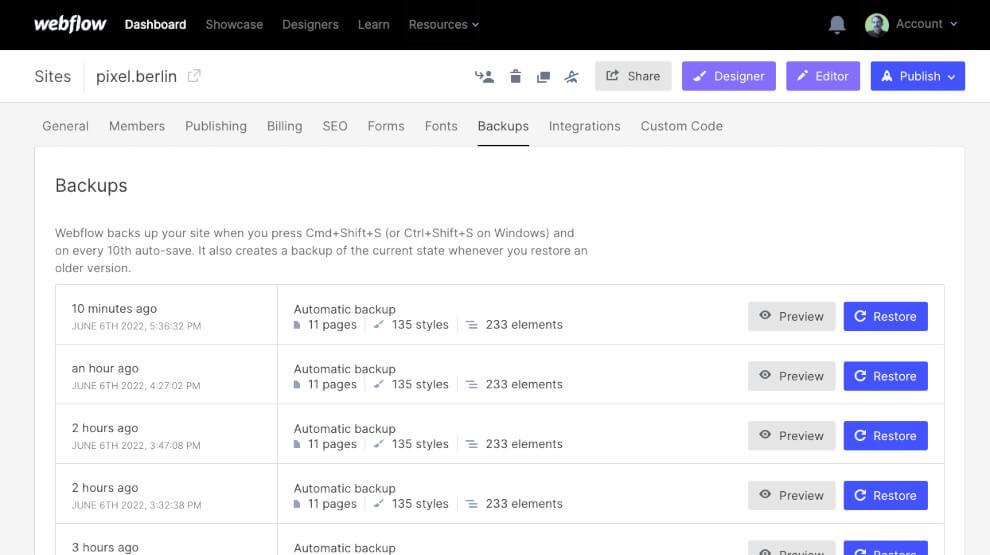Click 233 elements in 5:36:32 PM row

(x=524, y=325)
